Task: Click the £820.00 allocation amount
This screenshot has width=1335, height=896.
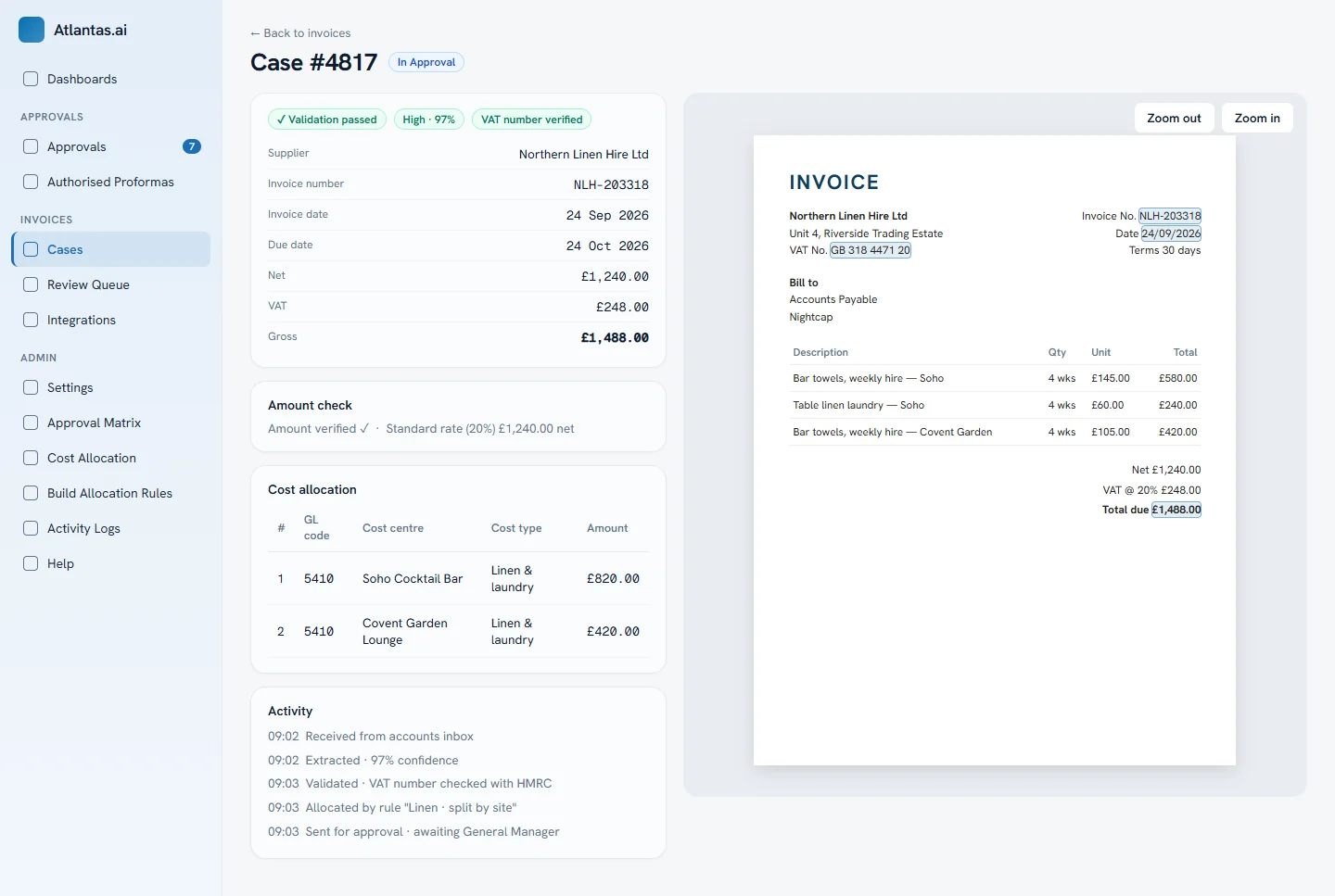Action: pos(613,578)
